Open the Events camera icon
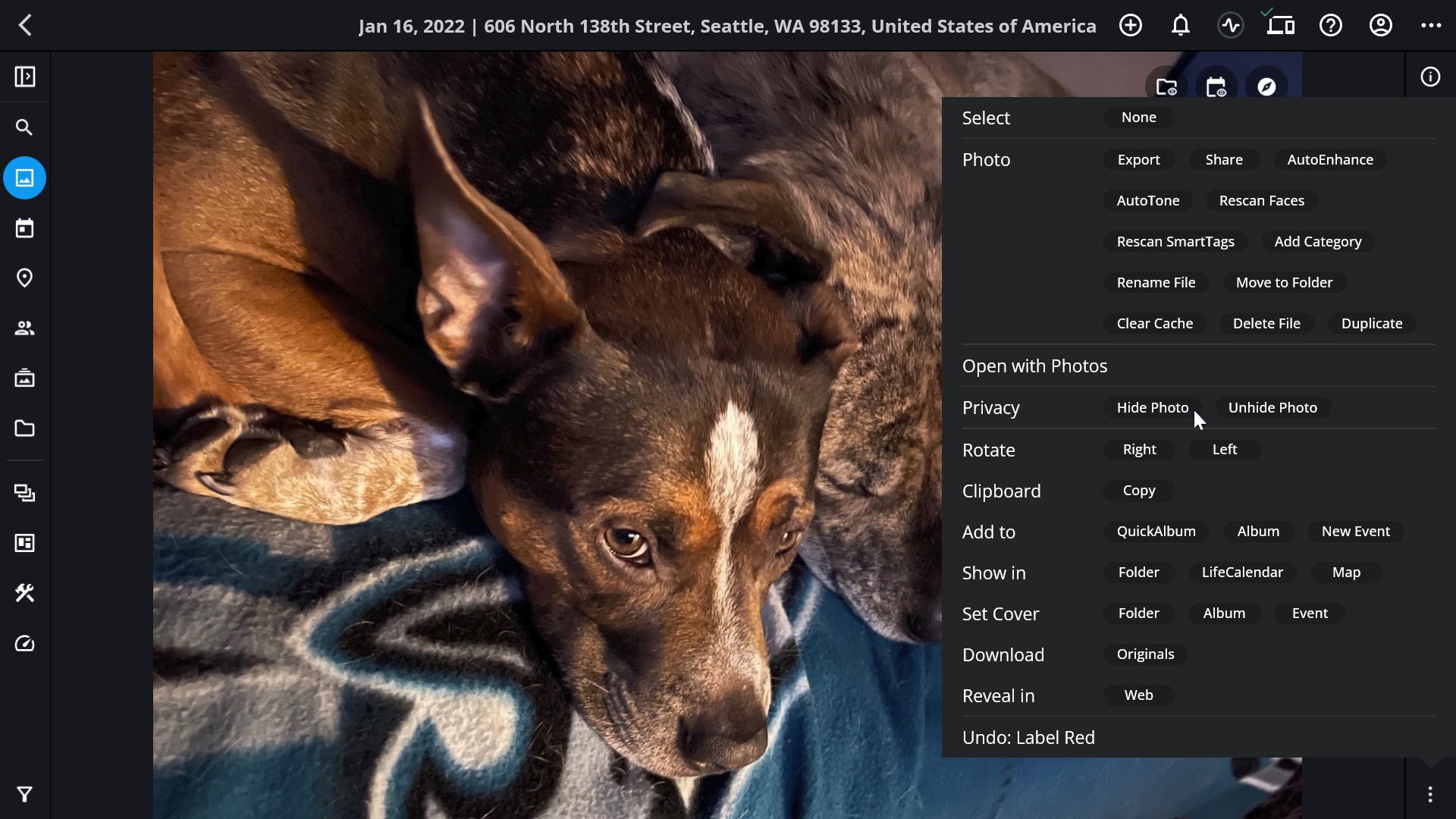Viewport: 1456px width, 819px height. point(25,378)
